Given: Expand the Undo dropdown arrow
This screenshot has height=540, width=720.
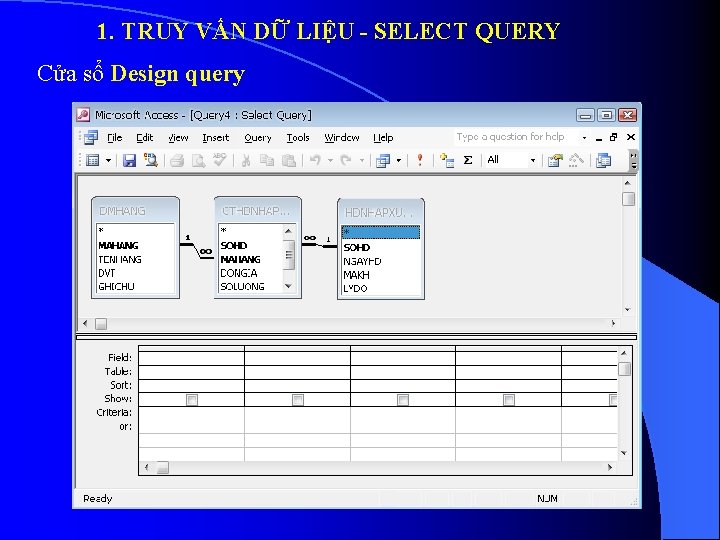Looking at the screenshot, I should [x=330, y=161].
